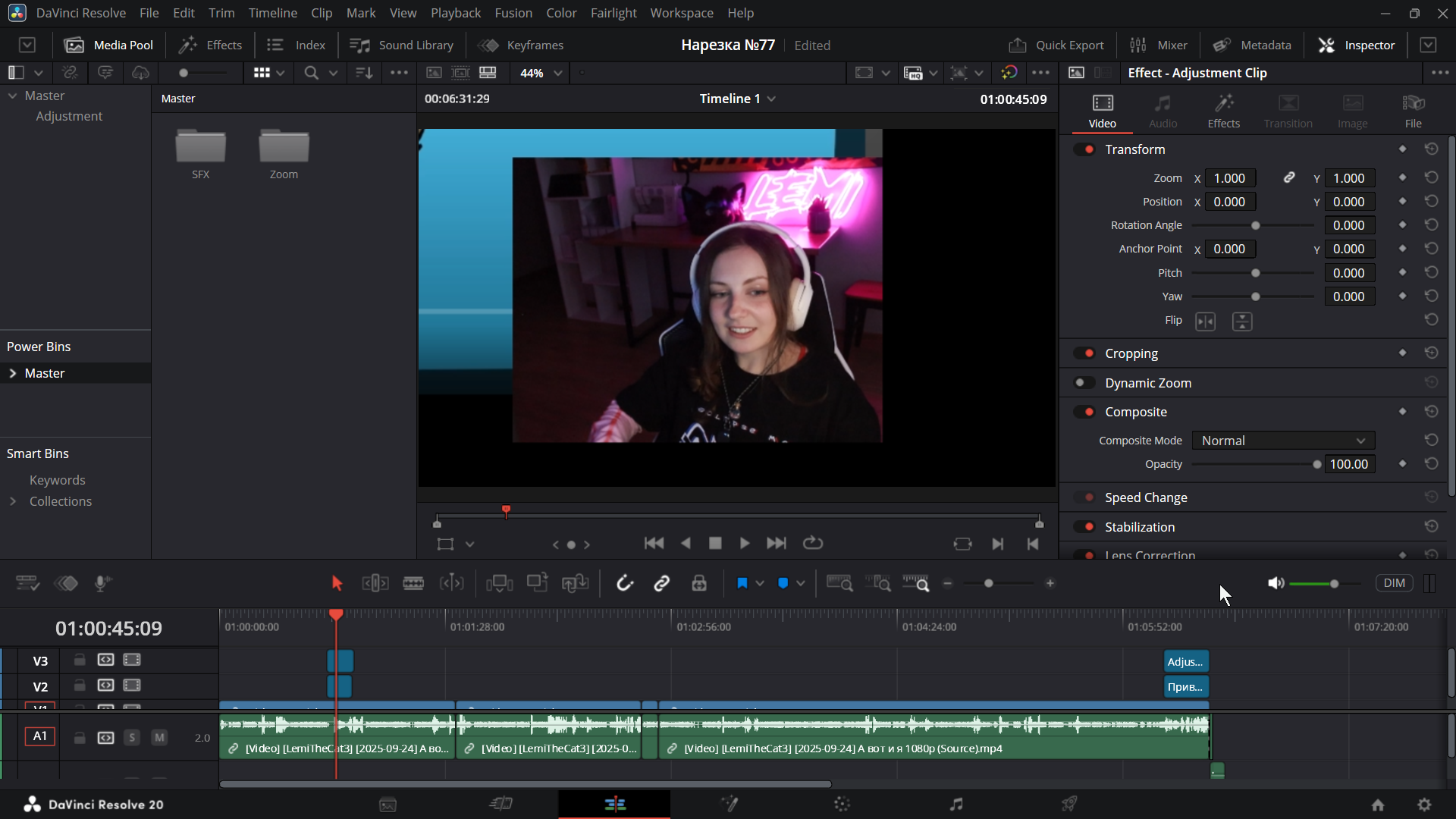This screenshot has height=819, width=1456.
Task: Select the Blade edit mode tool
Action: click(x=413, y=583)
